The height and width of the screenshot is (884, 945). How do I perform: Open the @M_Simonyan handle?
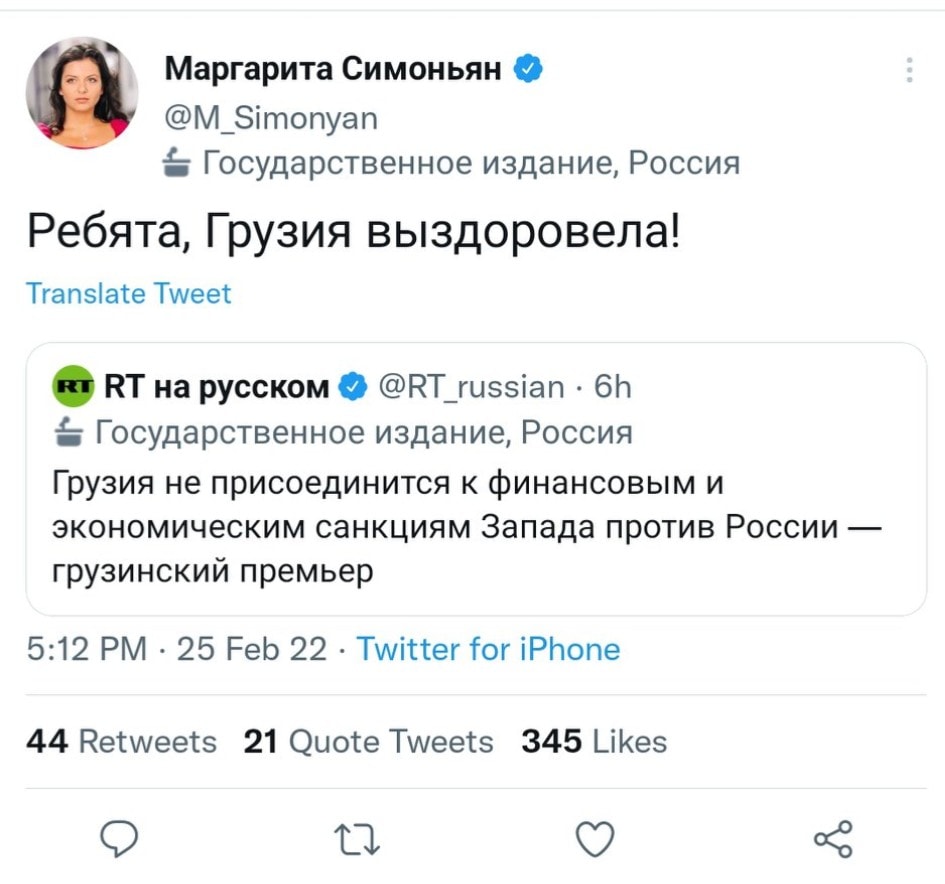pos(270,118)
